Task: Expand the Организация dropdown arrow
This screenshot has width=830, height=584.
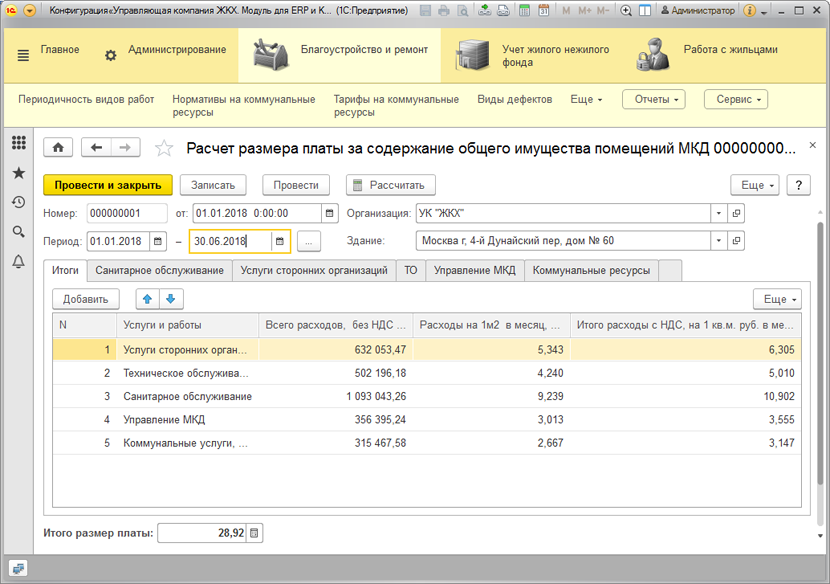Action: tap(718, 213)
